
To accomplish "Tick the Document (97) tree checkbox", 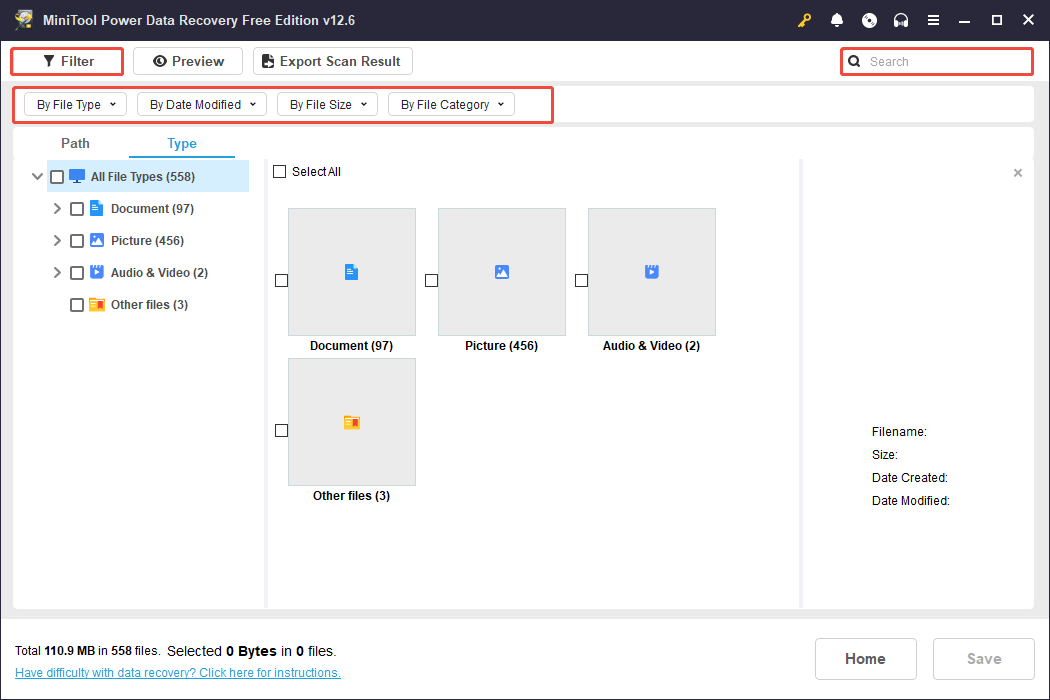I will 77,209.
